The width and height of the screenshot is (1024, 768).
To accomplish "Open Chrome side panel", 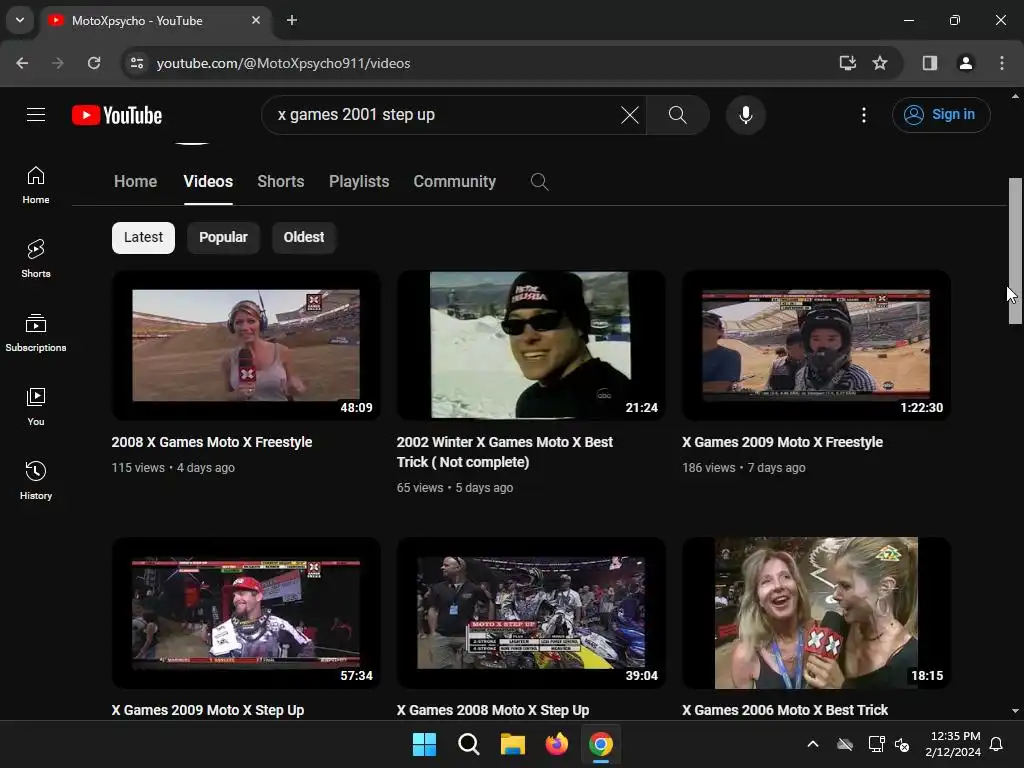I will coord(930,63).
